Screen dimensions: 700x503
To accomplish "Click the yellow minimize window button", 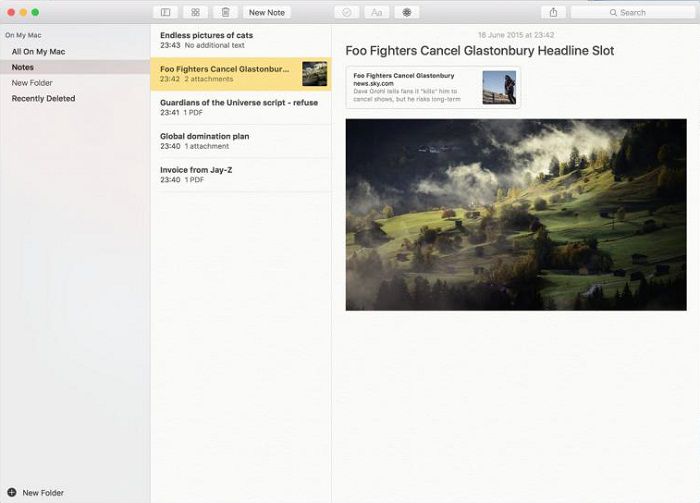I will coord(23,12).
